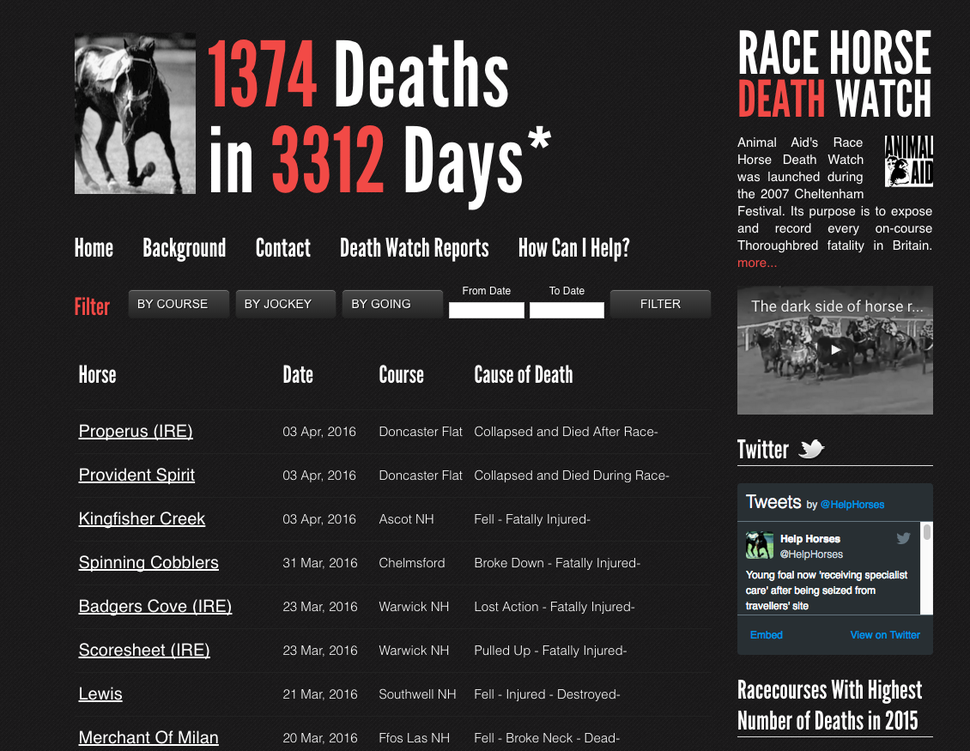Open How Can I Help? page
Screen dimensions: 970x751
[x=574, y=248]
